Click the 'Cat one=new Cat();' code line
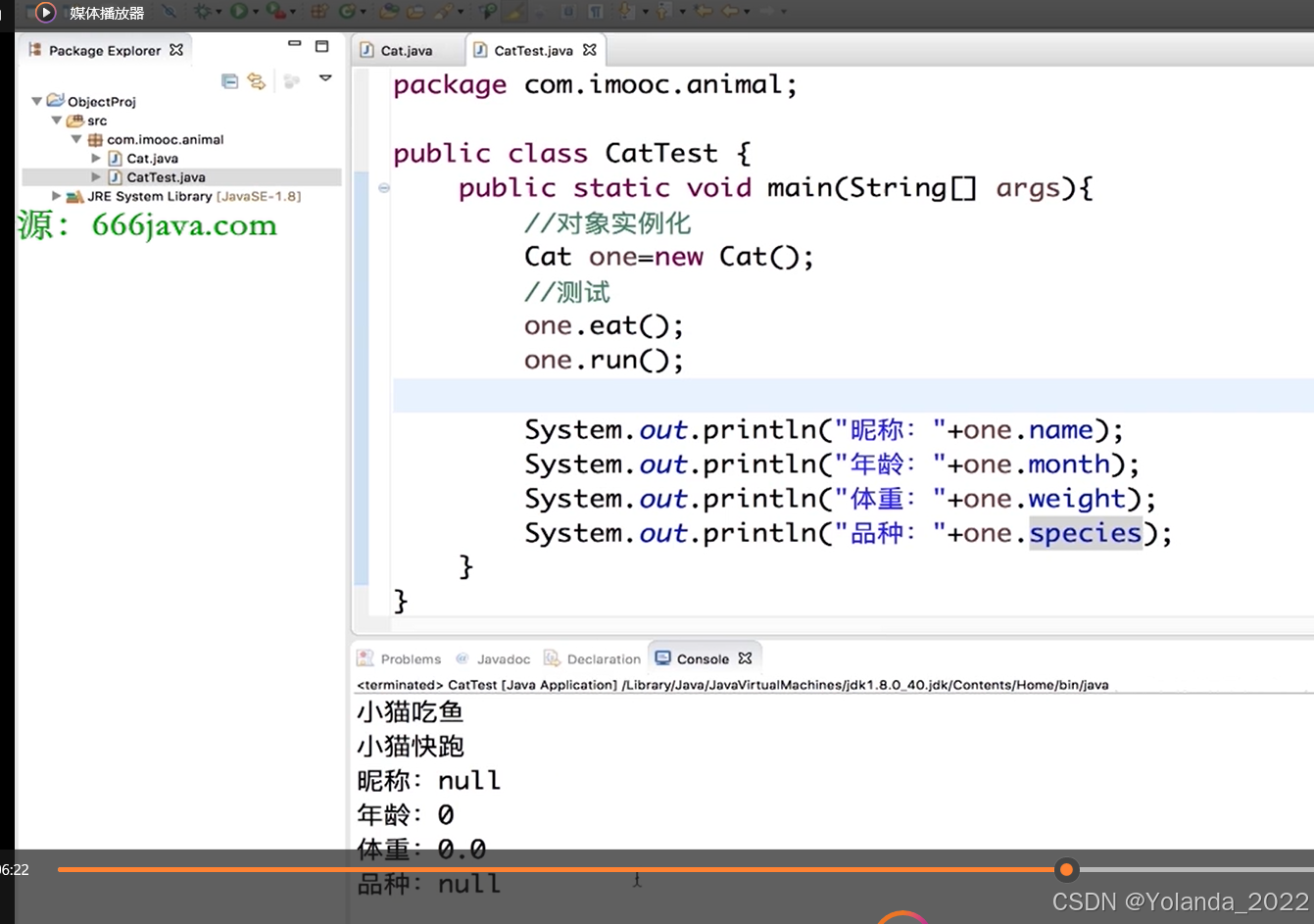 click(x=669, y=257)
